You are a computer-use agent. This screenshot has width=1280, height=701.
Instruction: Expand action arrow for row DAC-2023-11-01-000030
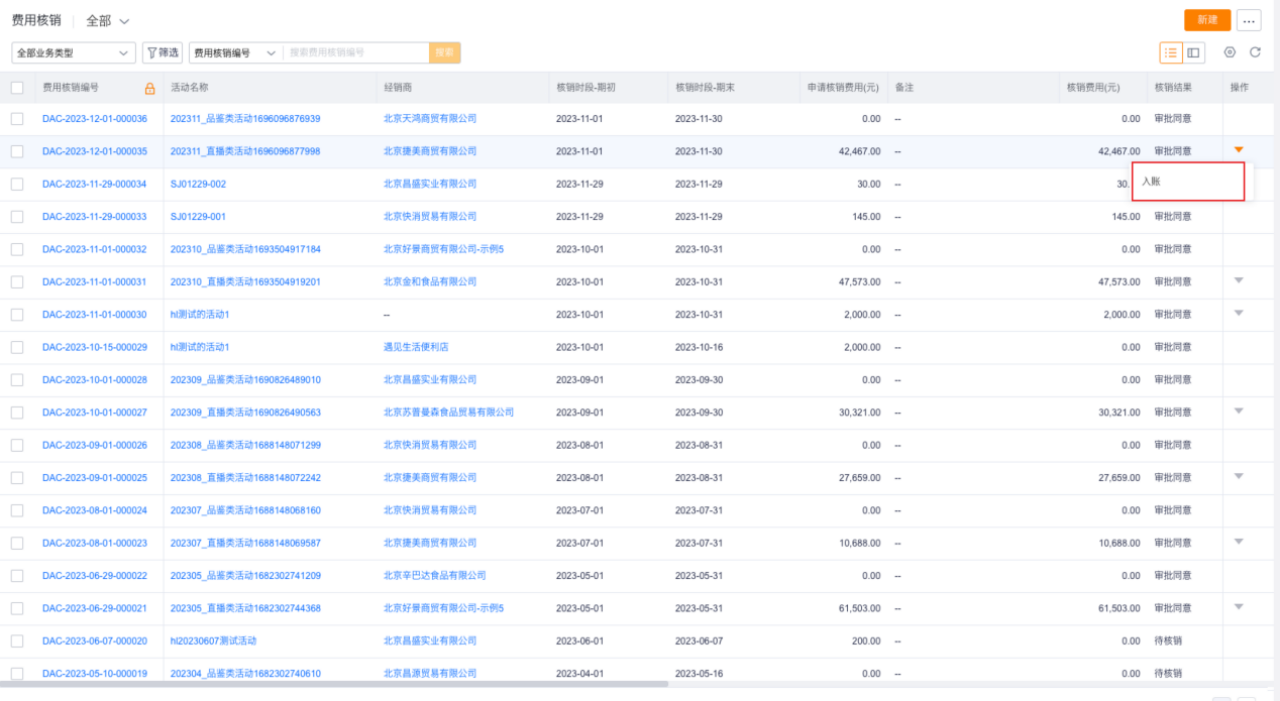coord(1239,313)
